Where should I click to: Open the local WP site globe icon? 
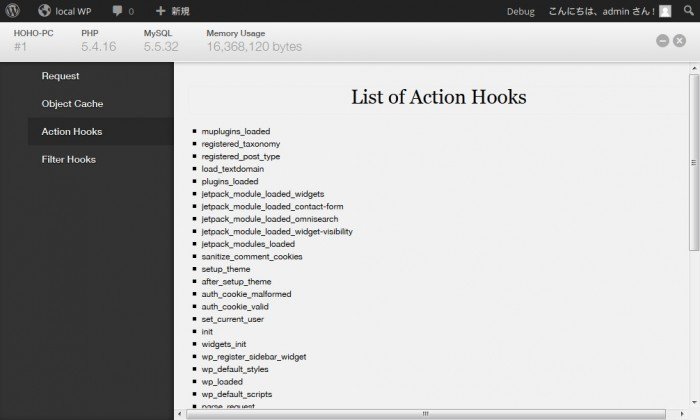[44, 11]
